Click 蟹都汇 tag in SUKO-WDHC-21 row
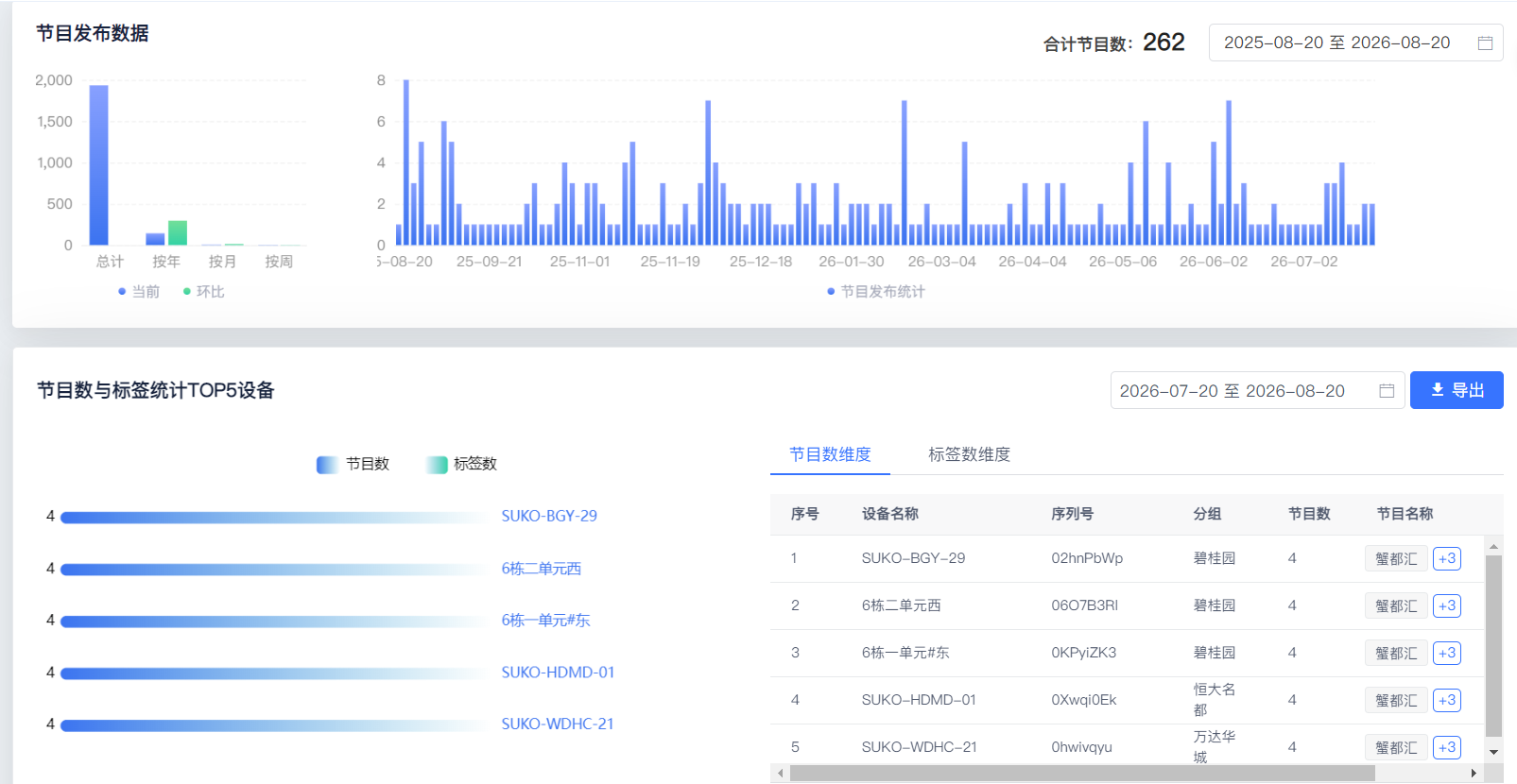This screenshot has width=1517, height=784. pos(1396,747)
